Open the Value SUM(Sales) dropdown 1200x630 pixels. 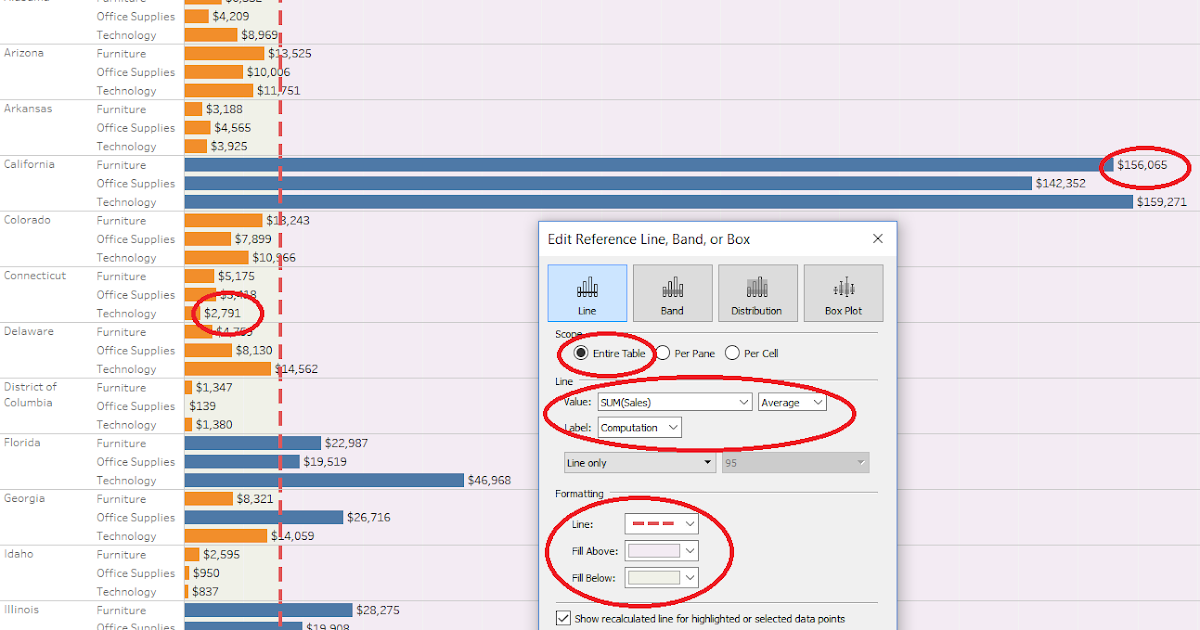click(742, 401)
